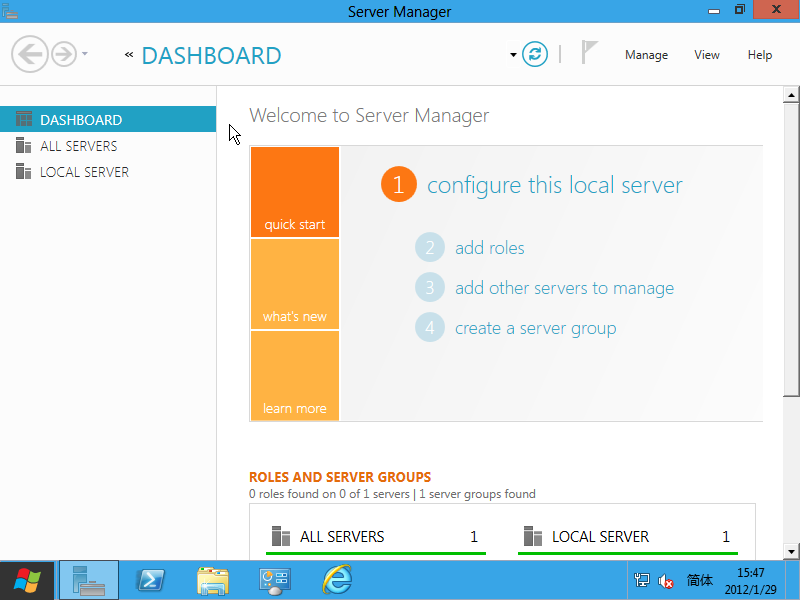Screen dimensions: 800x600
Task: Open dropdown arrow left of Refresh
Action: [513, 55]
